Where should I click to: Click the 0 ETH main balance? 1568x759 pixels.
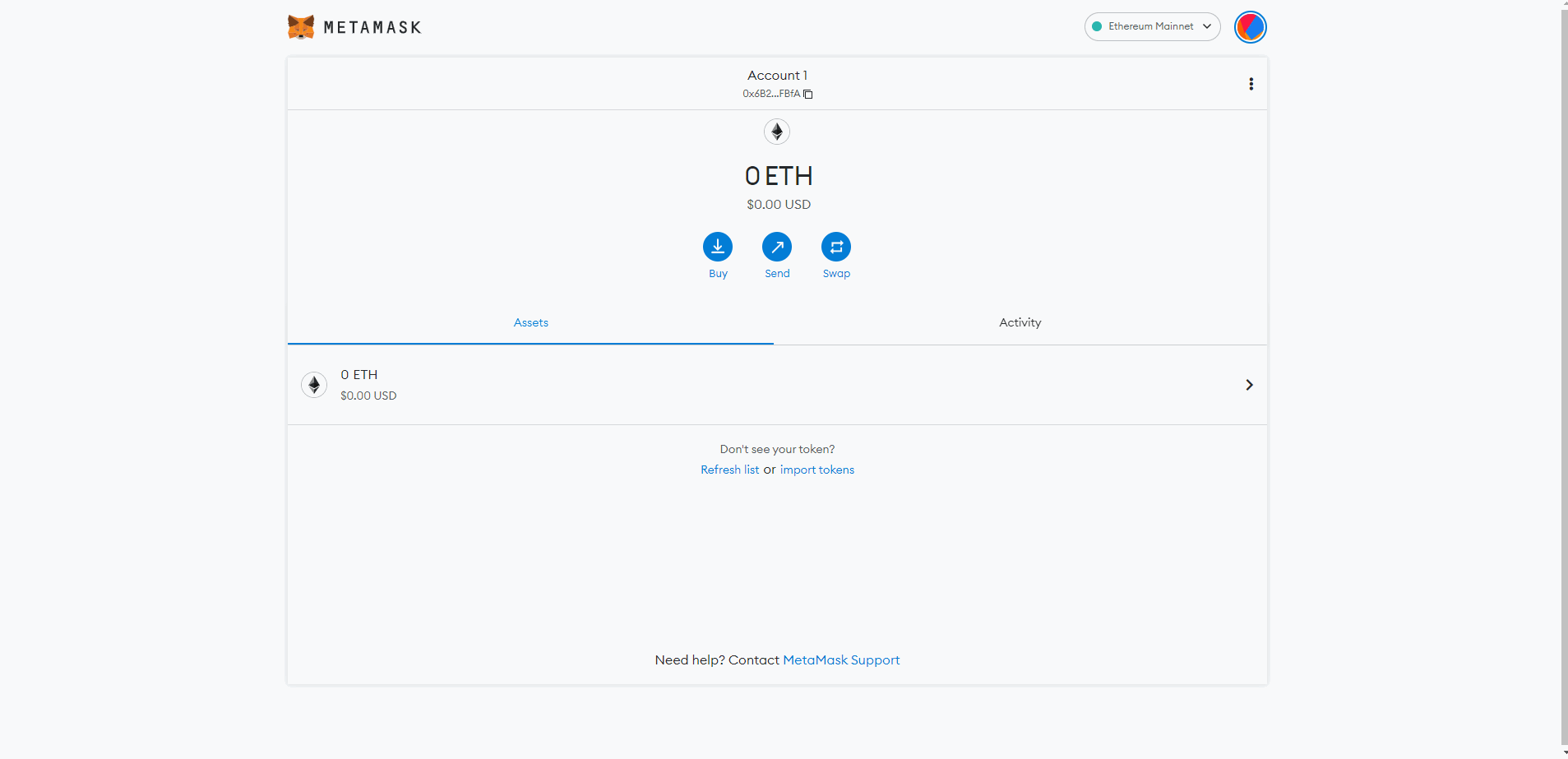(x=779, y=176)
